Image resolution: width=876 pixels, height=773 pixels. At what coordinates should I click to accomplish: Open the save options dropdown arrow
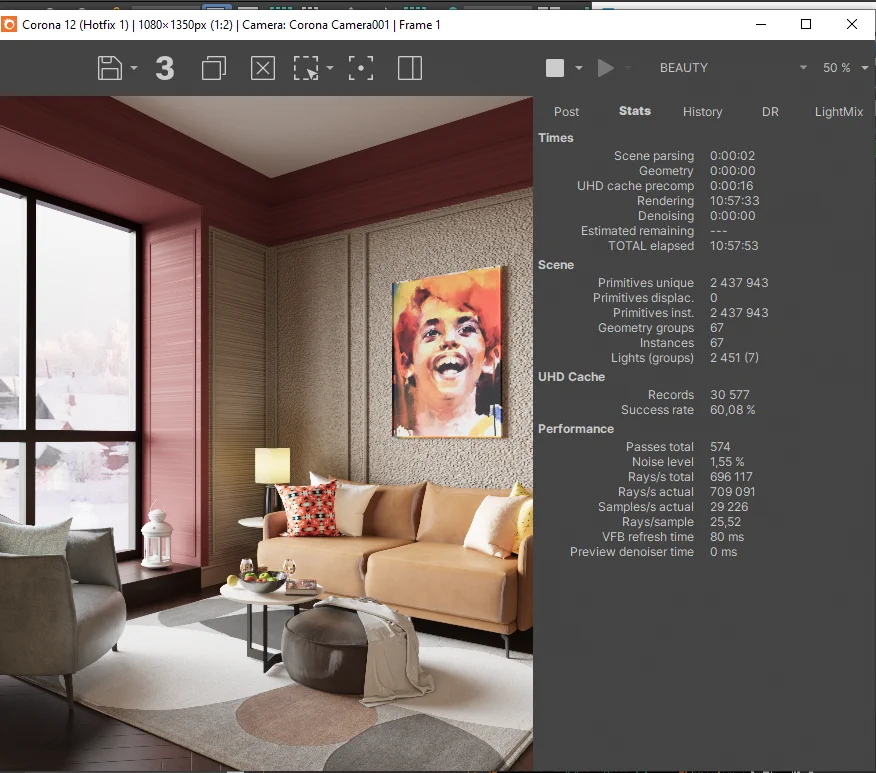point(134,69)
